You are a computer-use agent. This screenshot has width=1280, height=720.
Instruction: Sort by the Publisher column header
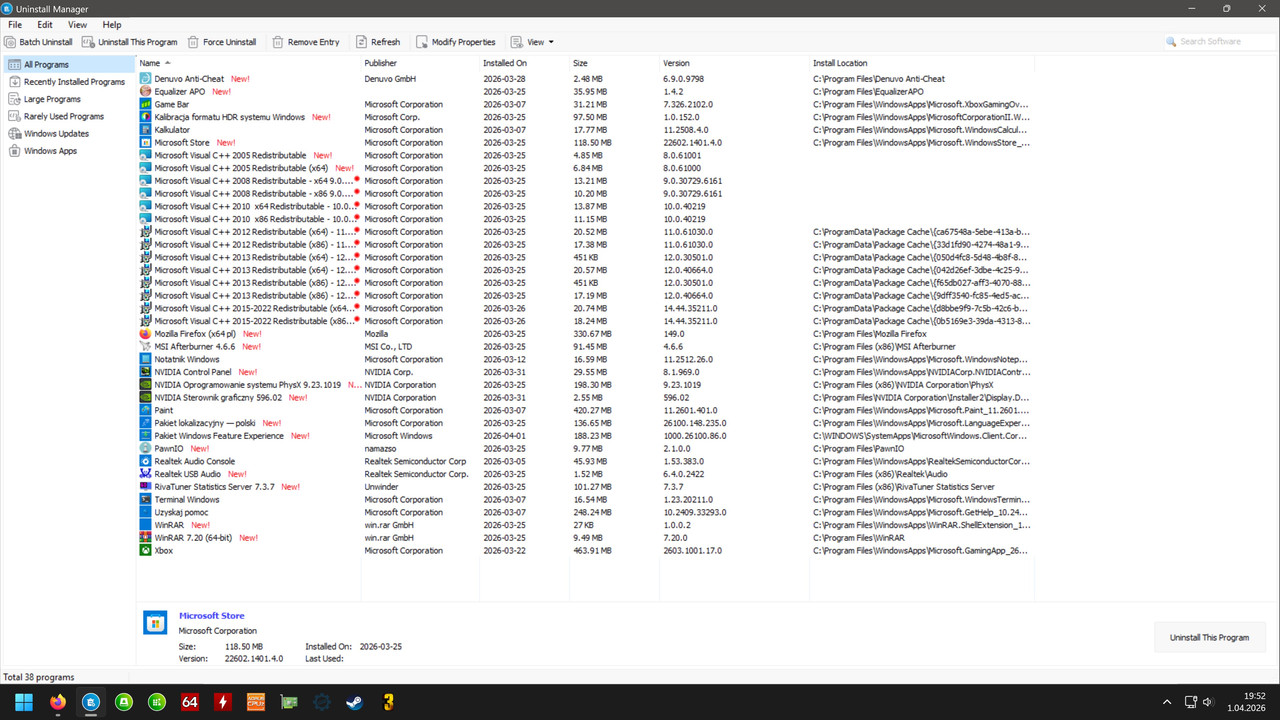pyautogui.click(x=420, y=63)
